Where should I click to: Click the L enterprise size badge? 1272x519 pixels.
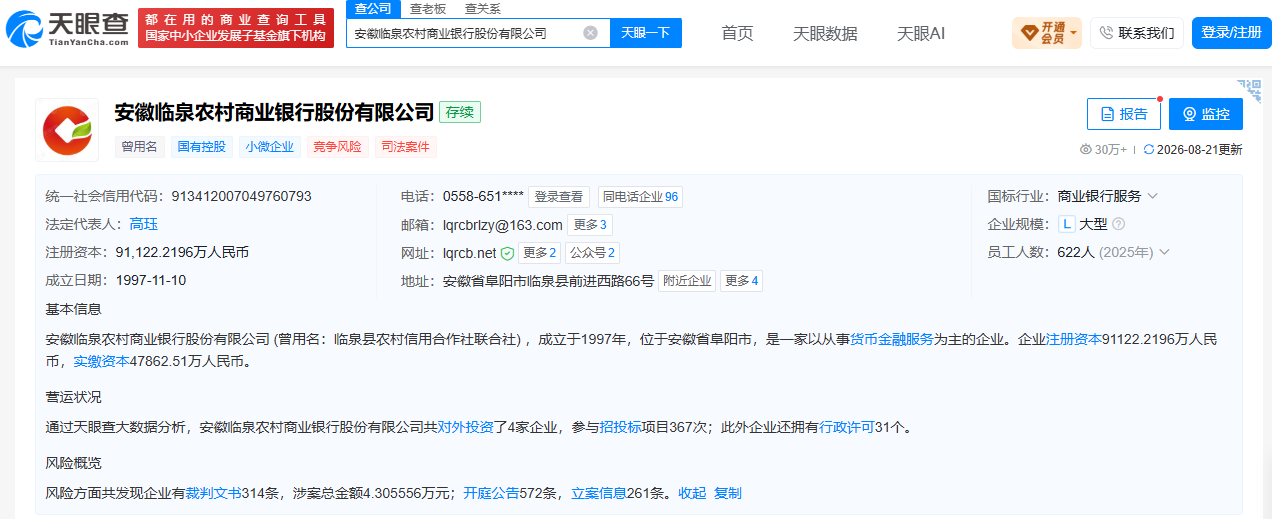tap(1067, 224)
